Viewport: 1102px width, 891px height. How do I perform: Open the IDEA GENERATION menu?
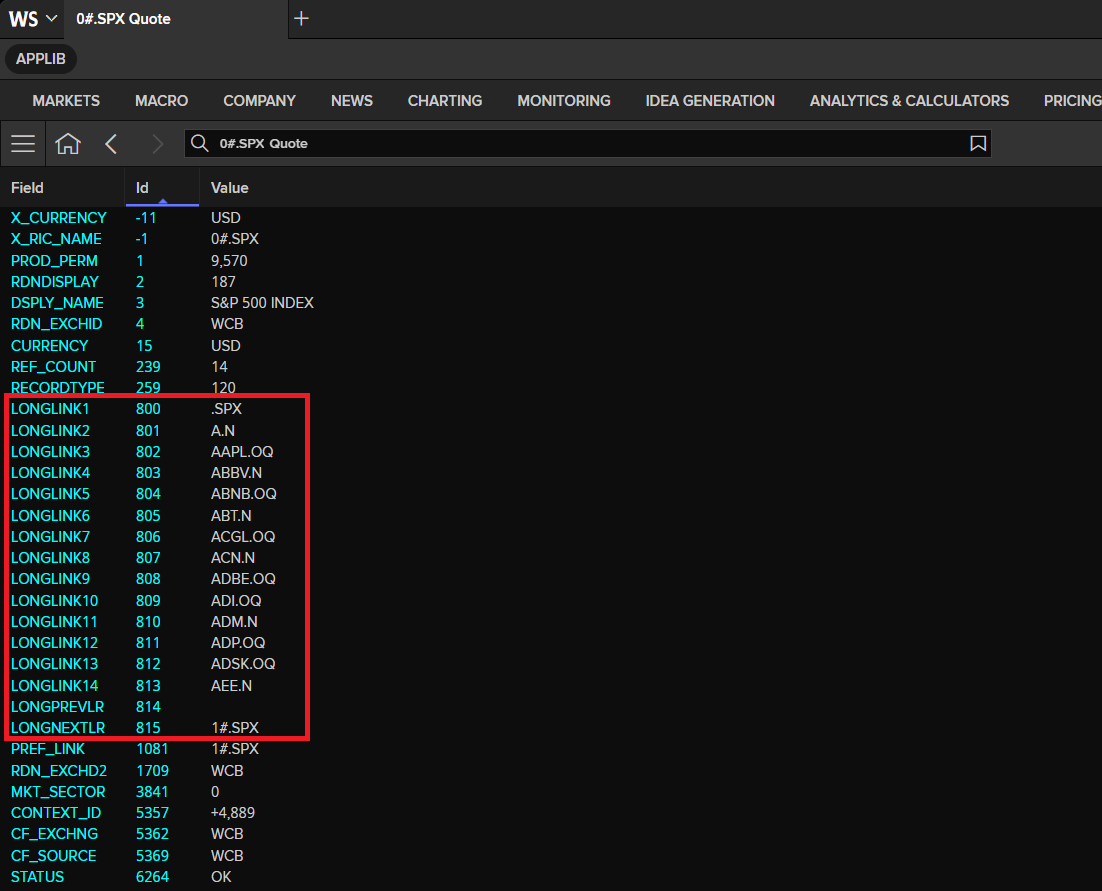point(710,100)
